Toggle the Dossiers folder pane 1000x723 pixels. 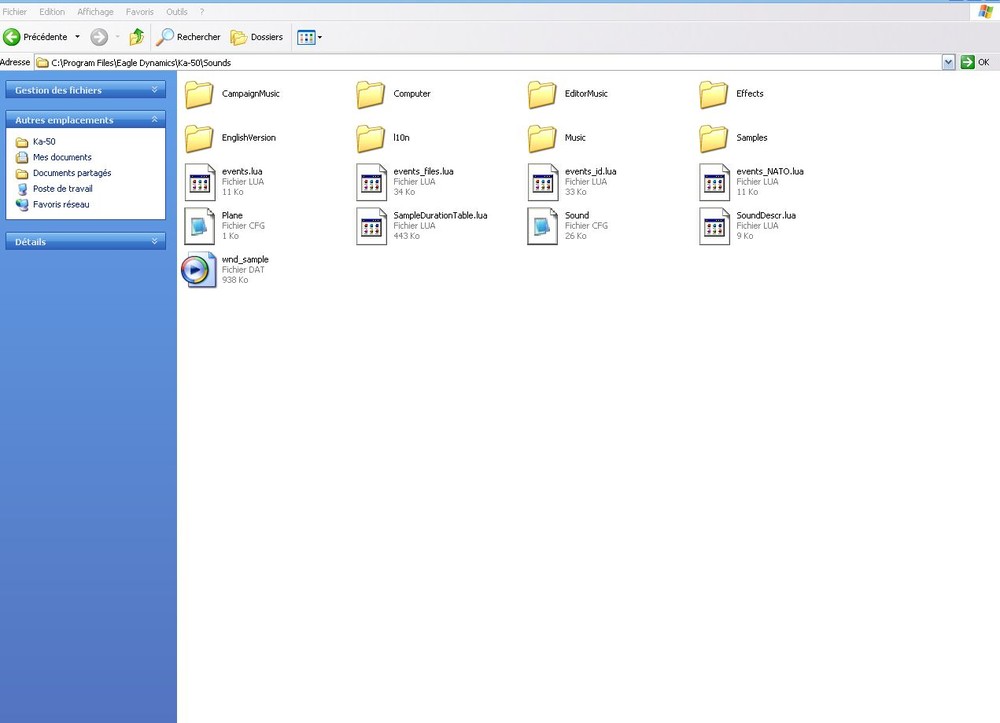[255, 37]
